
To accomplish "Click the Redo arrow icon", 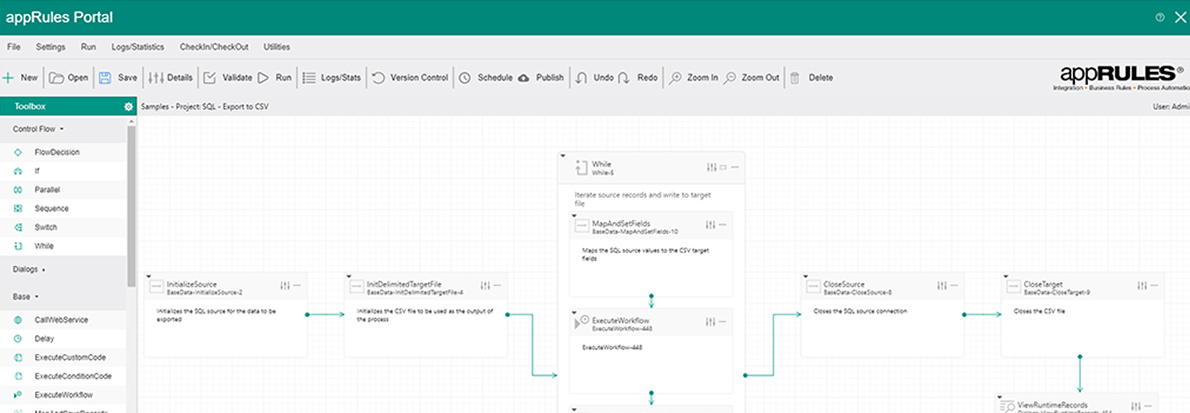I will [623, 77].
